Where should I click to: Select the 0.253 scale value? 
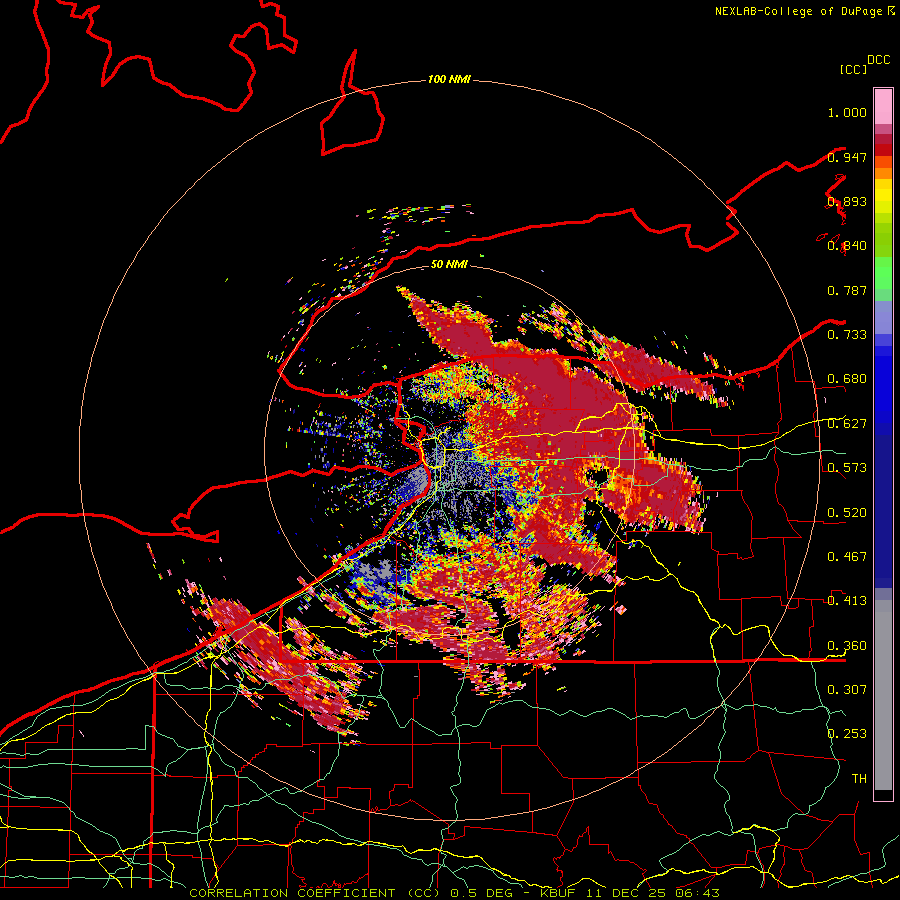(847, 734)
